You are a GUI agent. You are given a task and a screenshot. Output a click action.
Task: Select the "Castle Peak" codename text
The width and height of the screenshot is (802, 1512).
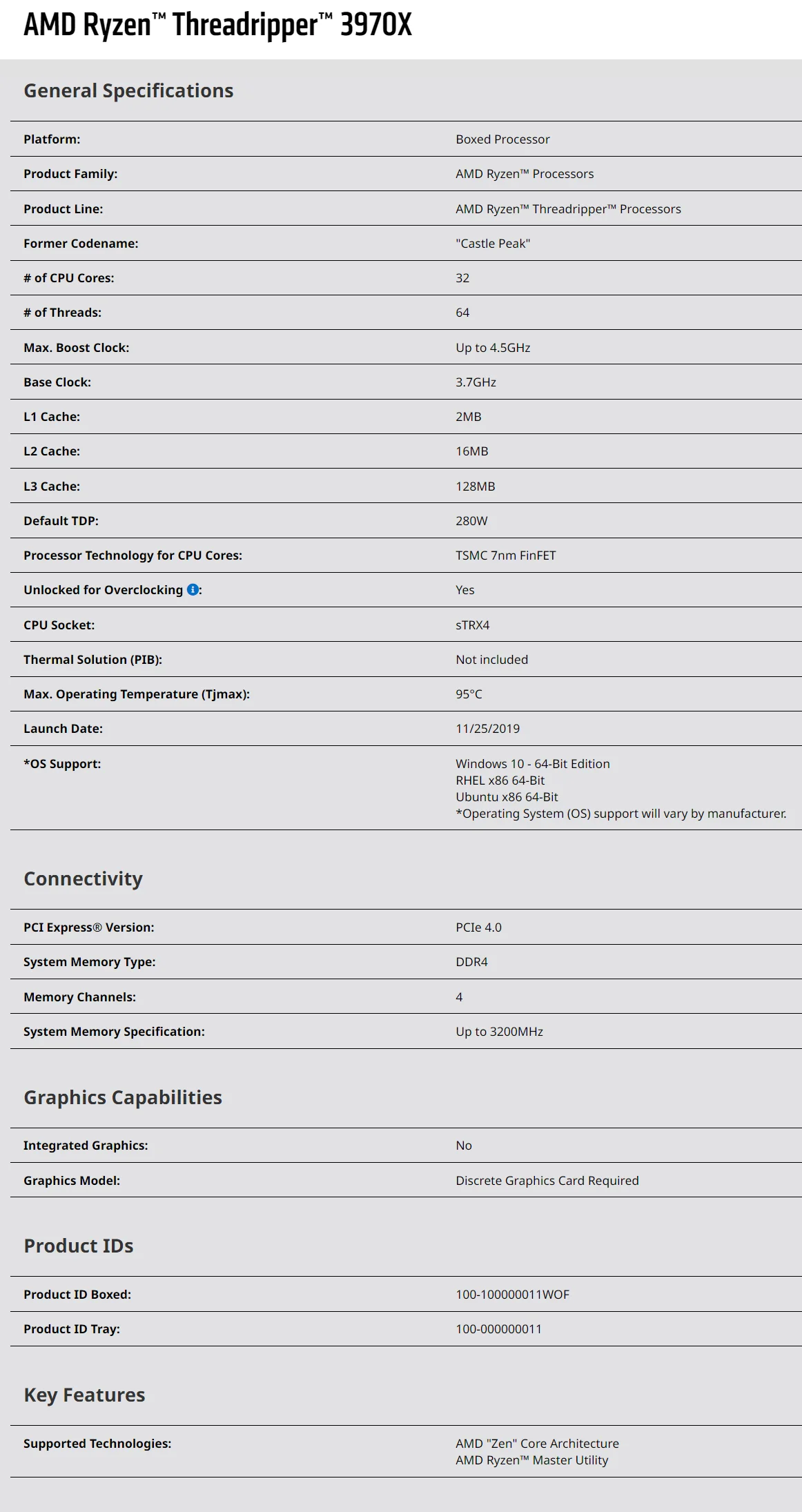pyautogui.click(x=493, y=244)
